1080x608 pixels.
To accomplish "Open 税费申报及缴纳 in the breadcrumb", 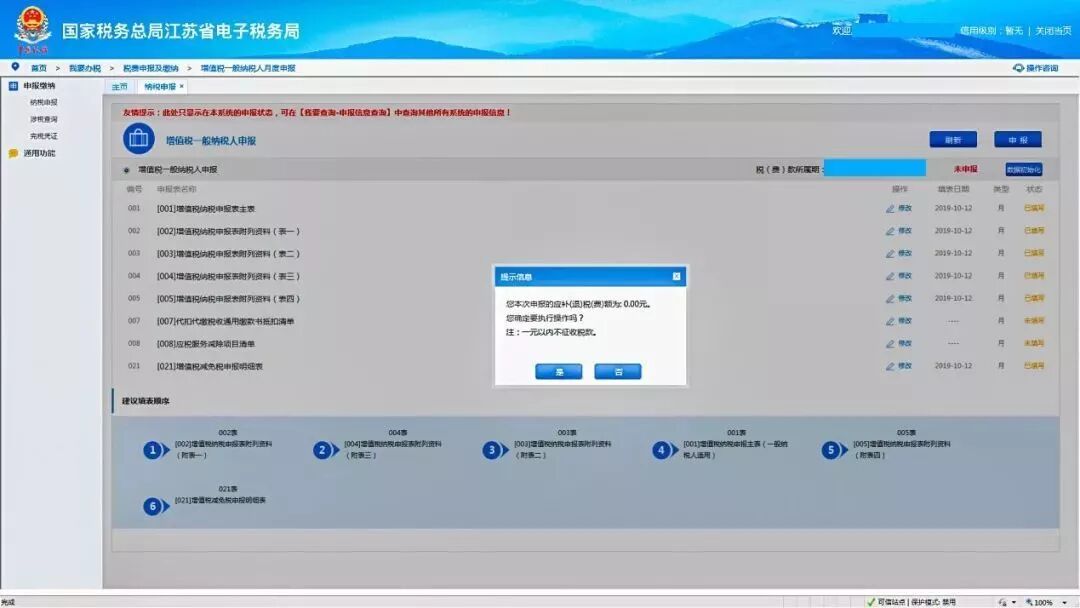I will click(150, 68).
